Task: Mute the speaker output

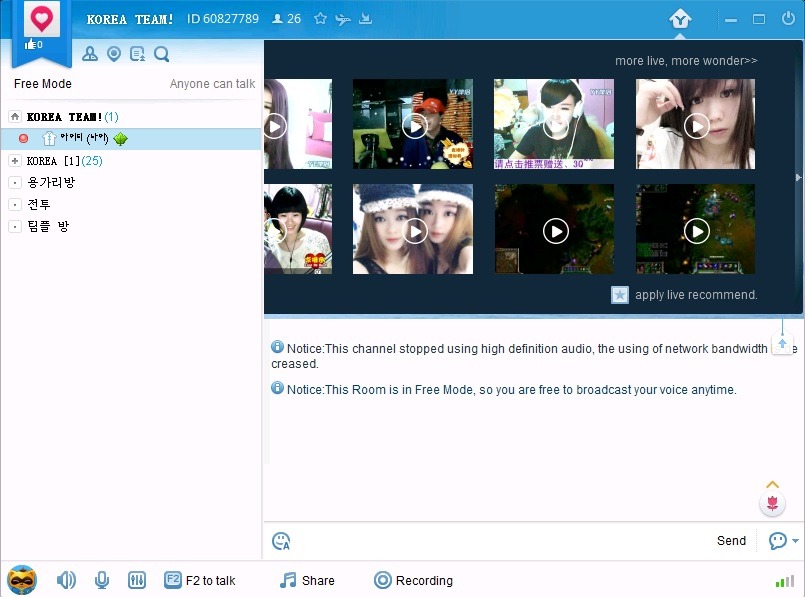Action: coord(66,580)
